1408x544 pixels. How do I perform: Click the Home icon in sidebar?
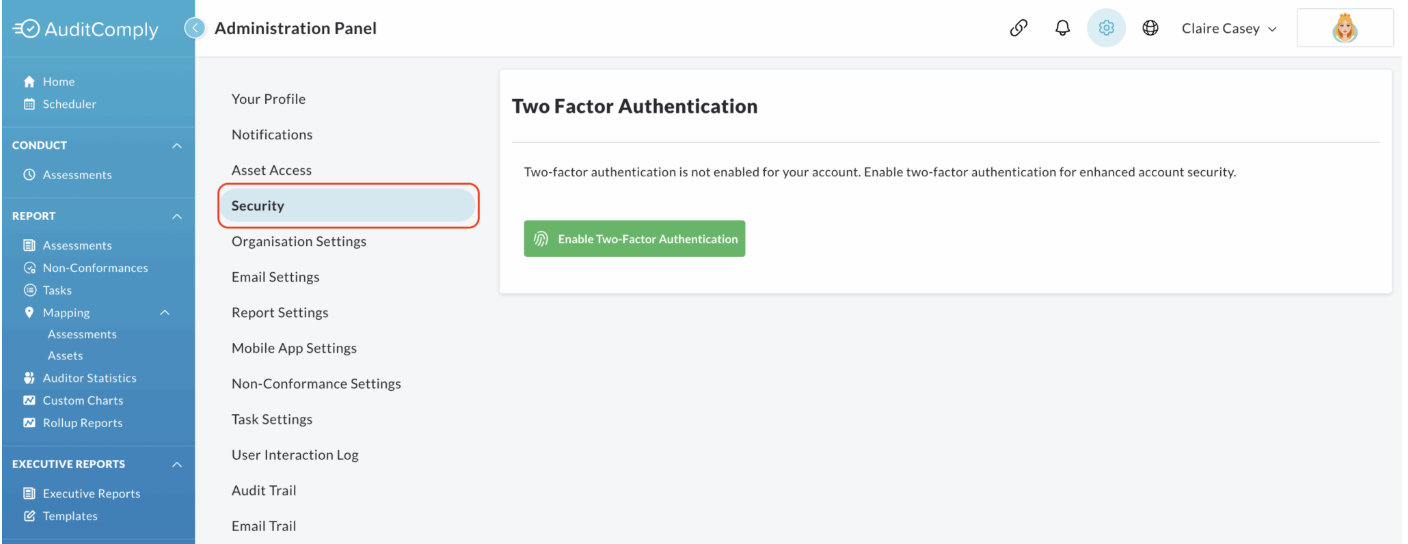tap(29, 82)
